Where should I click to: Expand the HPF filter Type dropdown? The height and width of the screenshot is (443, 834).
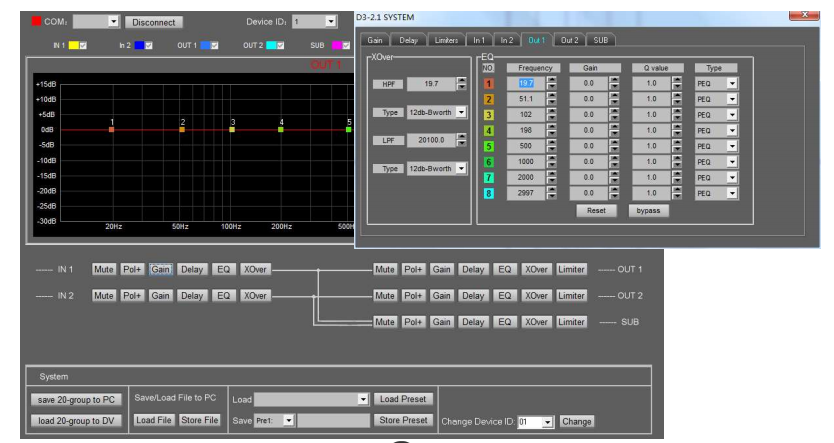461,113
